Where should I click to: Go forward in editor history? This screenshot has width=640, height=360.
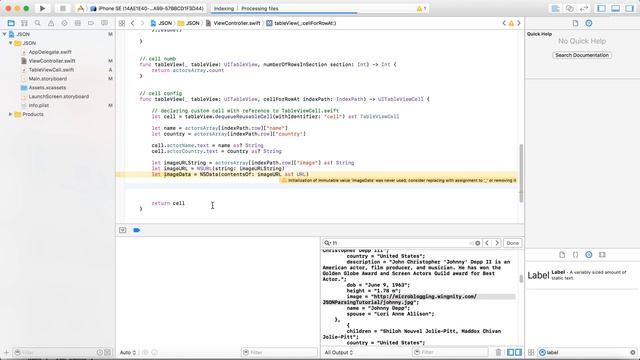coord(142,23)
